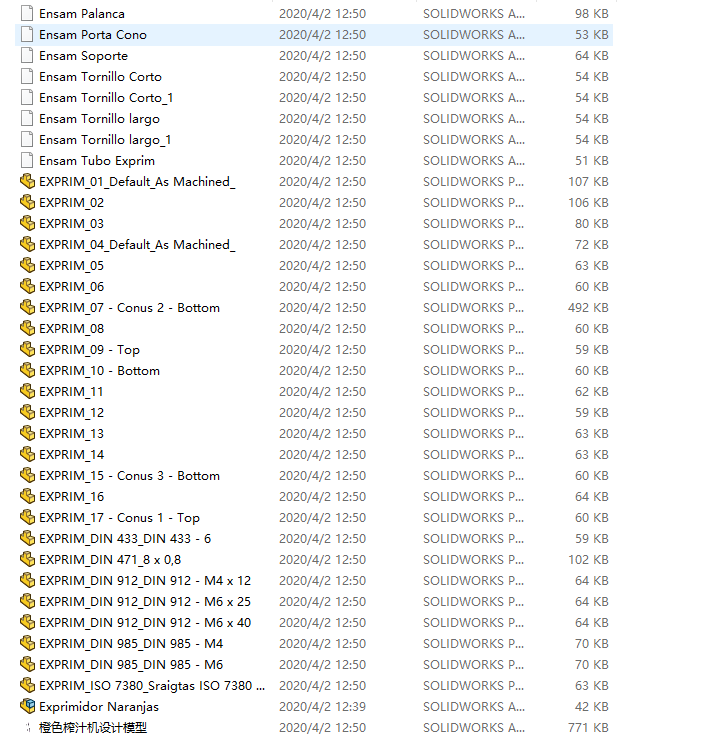Image resolution: width=722 pixels, height=748 pixels.
Task: Select file name EXPRIM_15 - Conus 3 - Bottom
Action: (x=129, y=476)
